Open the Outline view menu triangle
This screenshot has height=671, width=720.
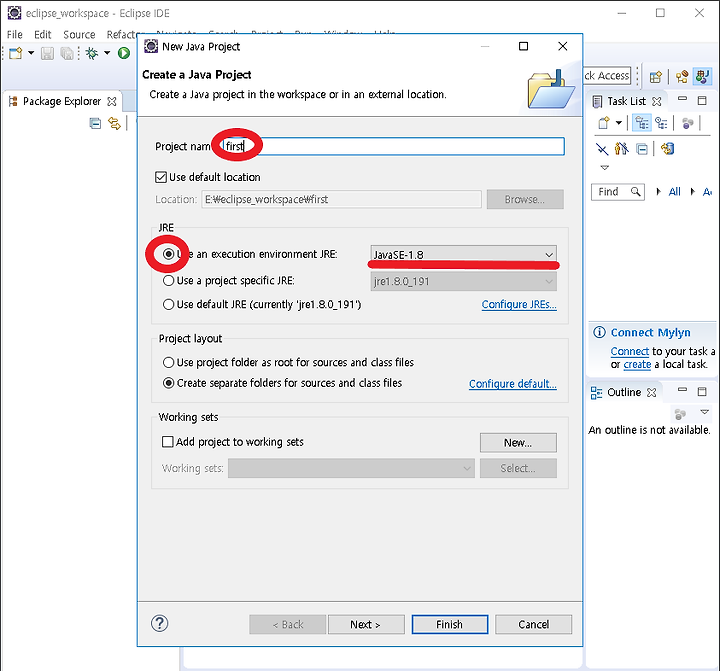(x=704, y=412)
